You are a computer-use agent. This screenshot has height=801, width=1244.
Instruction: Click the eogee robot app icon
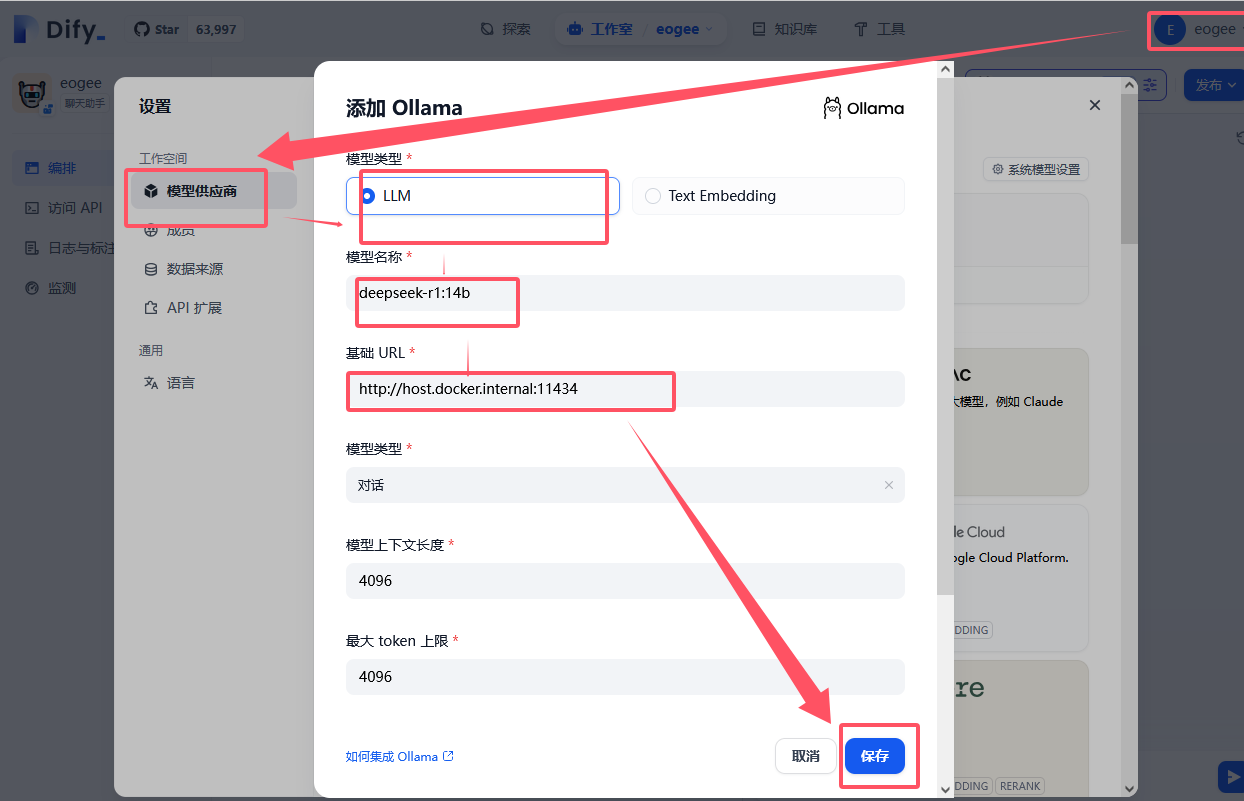point(32,94)
